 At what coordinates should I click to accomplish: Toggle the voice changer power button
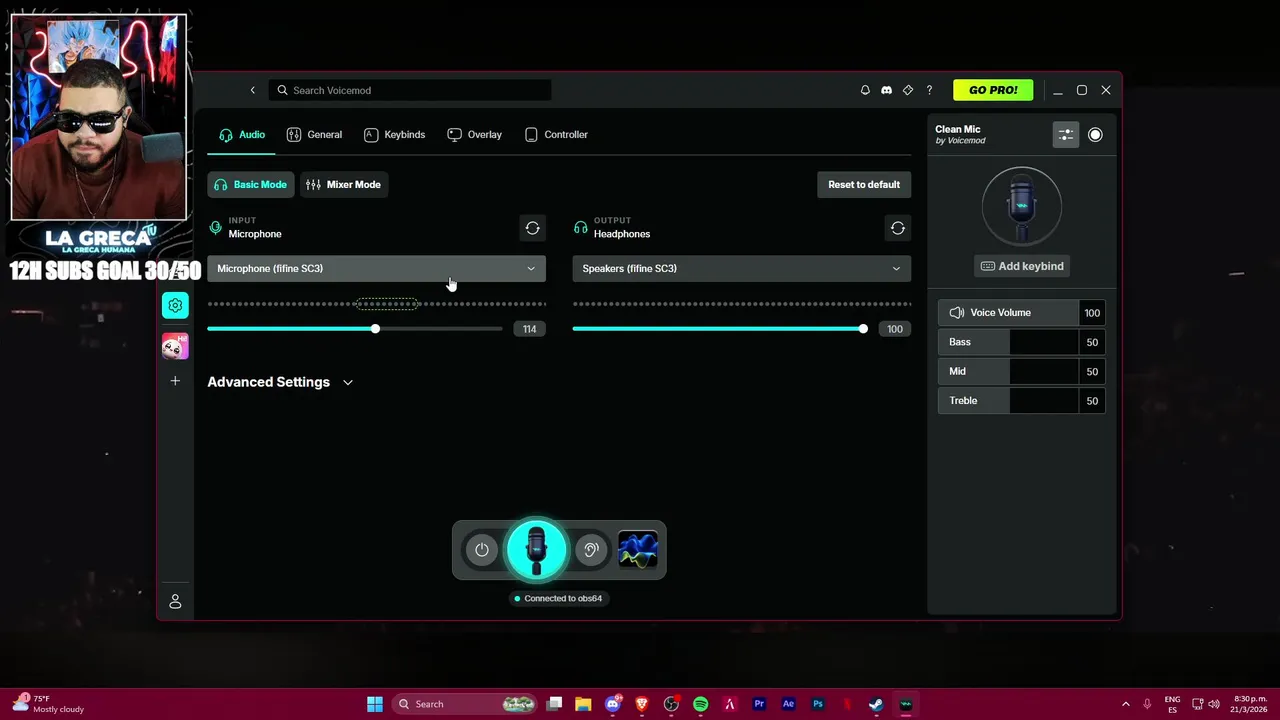click(x=482, y=549)
